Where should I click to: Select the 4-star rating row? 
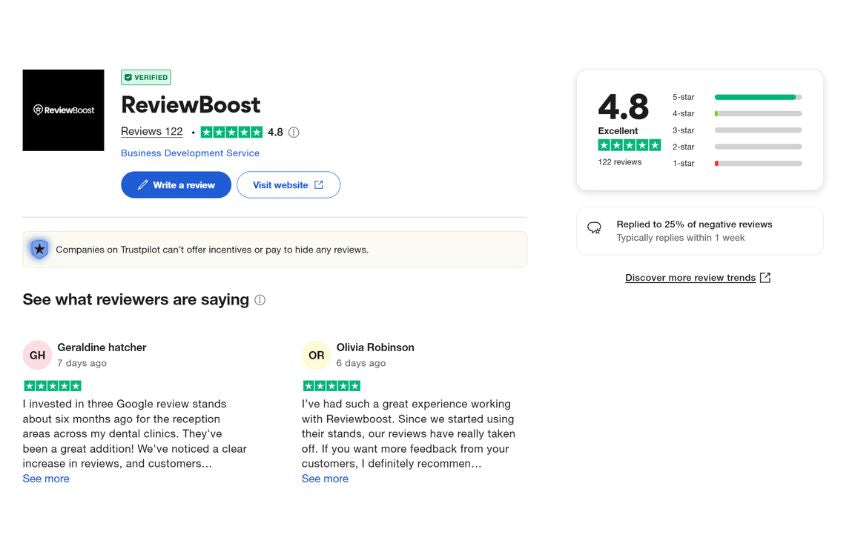click(737, 113)
